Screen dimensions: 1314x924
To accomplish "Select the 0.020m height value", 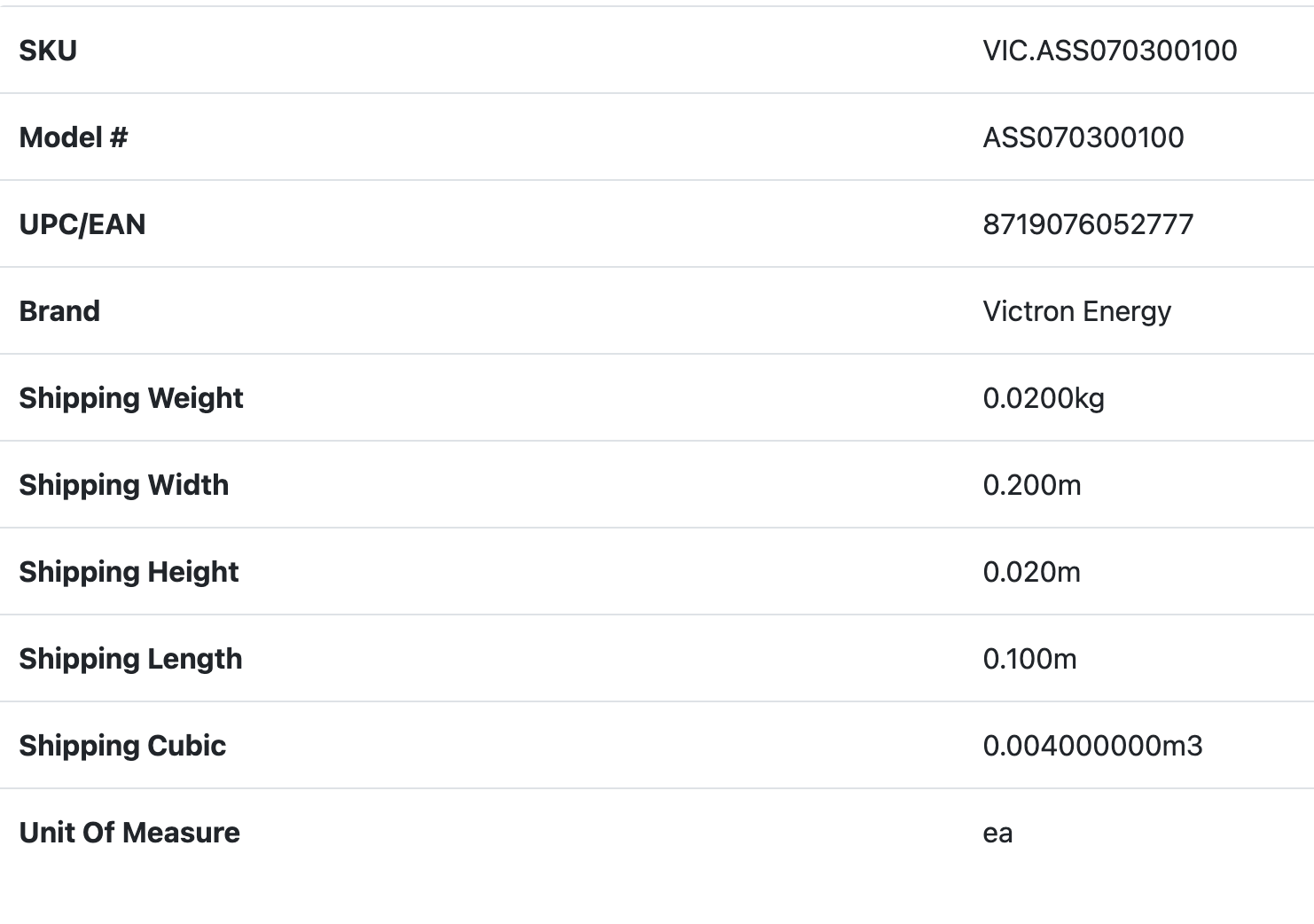I will tap(1032, 572).
